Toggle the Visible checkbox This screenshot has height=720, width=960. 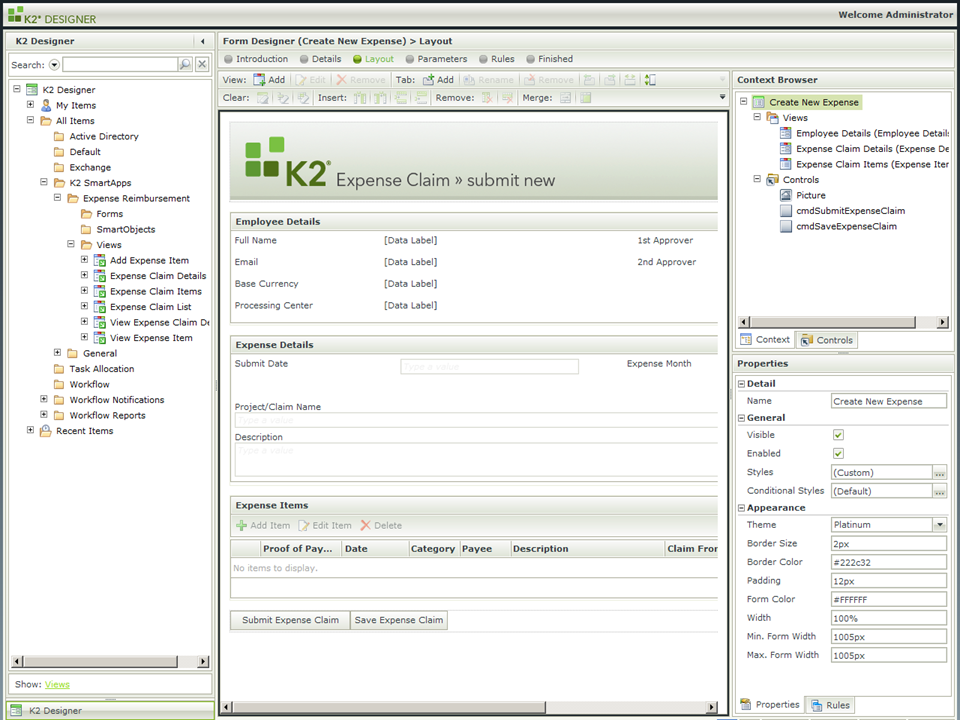838,435
